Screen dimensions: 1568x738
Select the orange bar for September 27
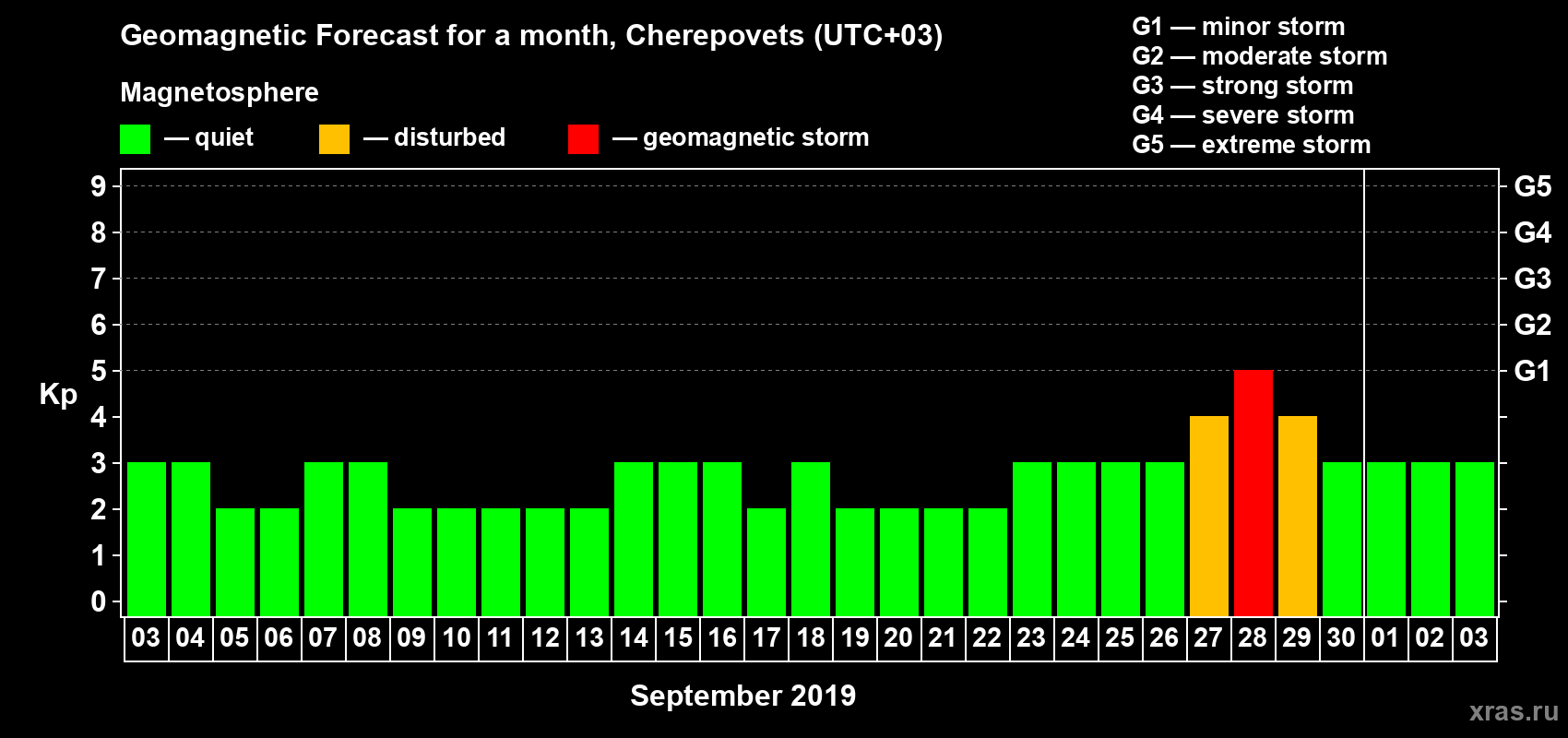[1209, 516]
